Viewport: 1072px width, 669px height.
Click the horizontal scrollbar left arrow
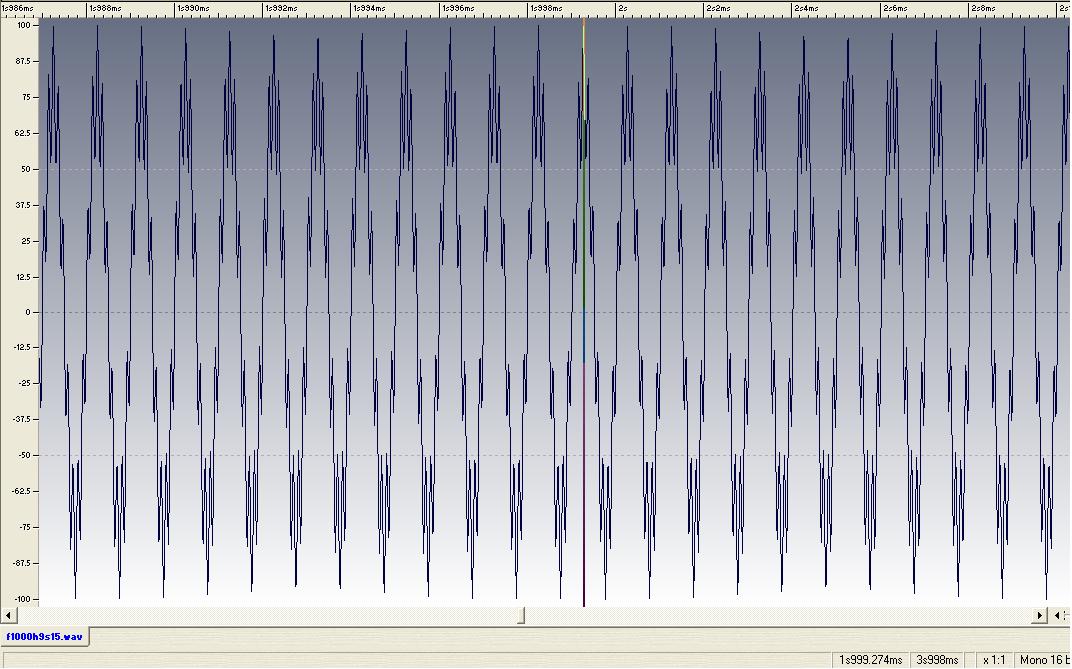[8, 616]
